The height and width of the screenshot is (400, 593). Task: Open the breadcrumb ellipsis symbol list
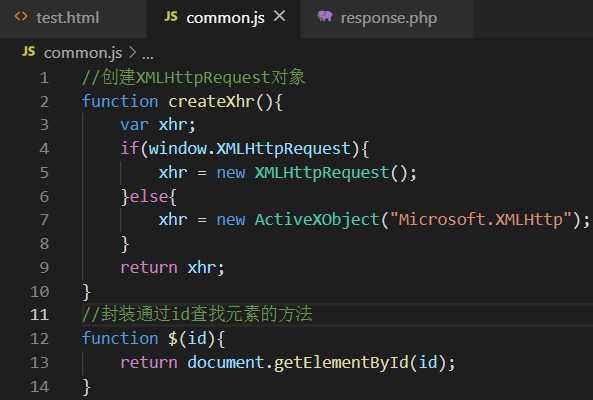pyautogui.click(x=148, y=56)
